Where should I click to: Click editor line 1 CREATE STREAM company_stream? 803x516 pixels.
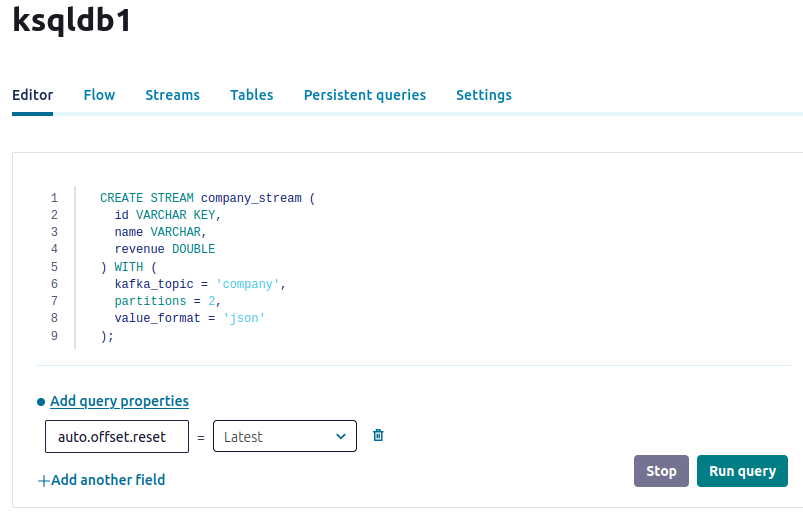coord(207,198)
